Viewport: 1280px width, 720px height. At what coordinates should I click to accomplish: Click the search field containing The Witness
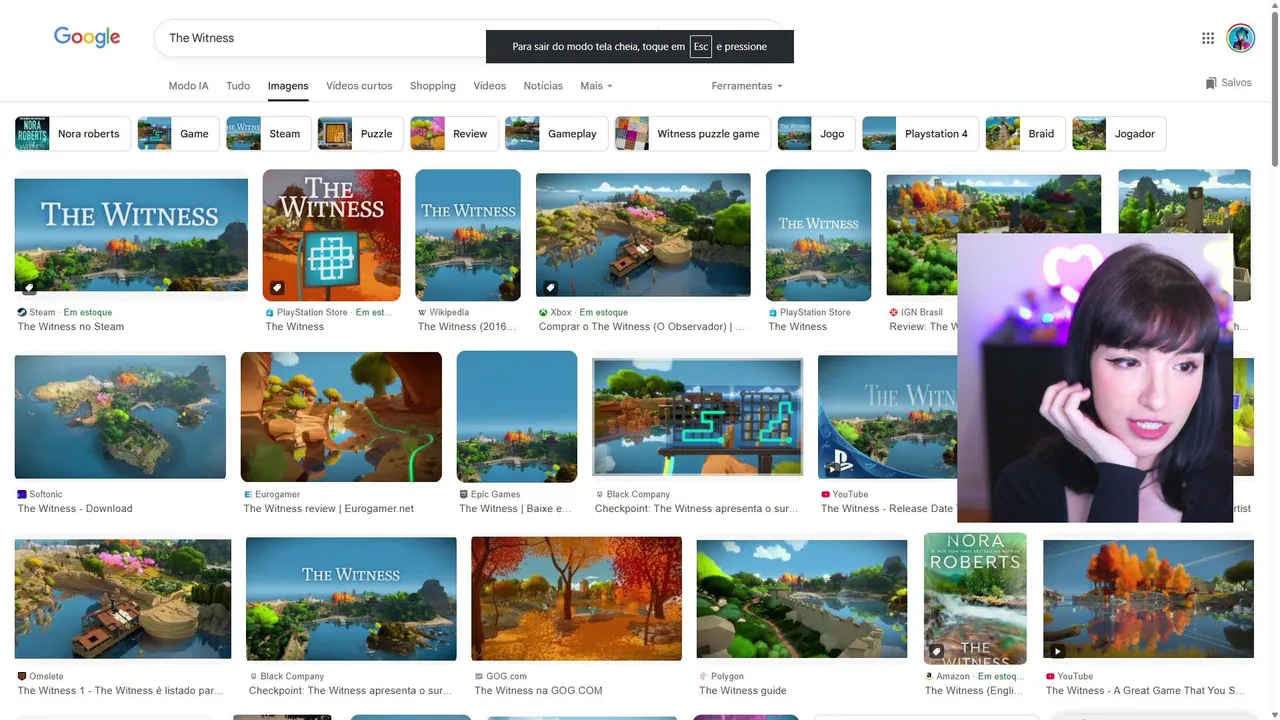point(469,38)
